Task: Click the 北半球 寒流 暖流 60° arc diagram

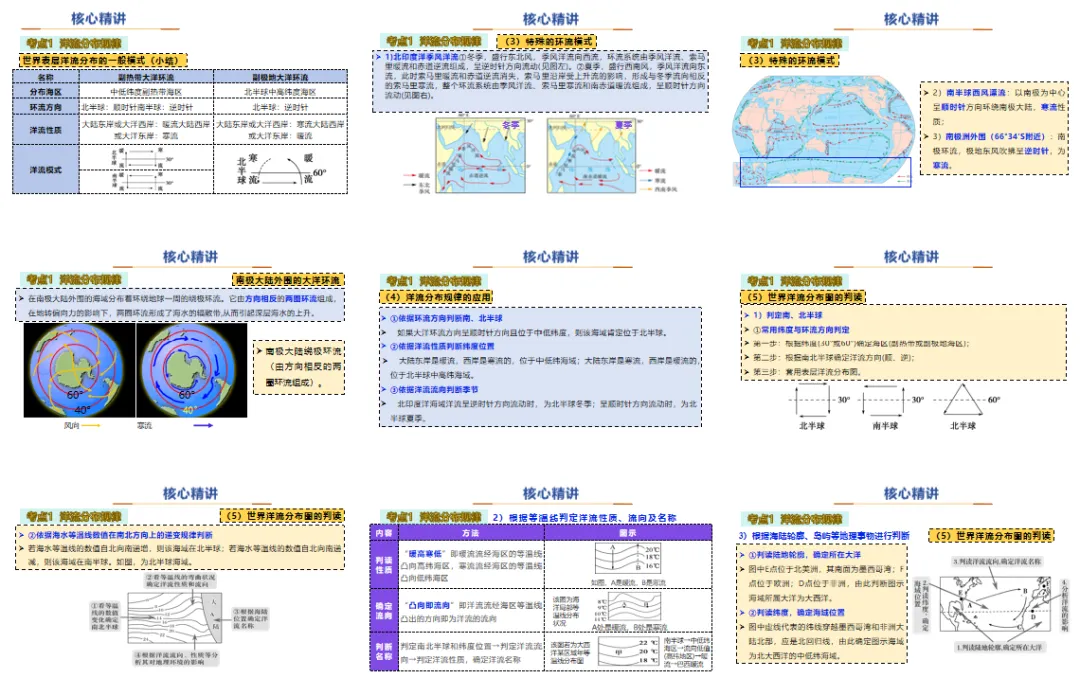Action: 281,169
